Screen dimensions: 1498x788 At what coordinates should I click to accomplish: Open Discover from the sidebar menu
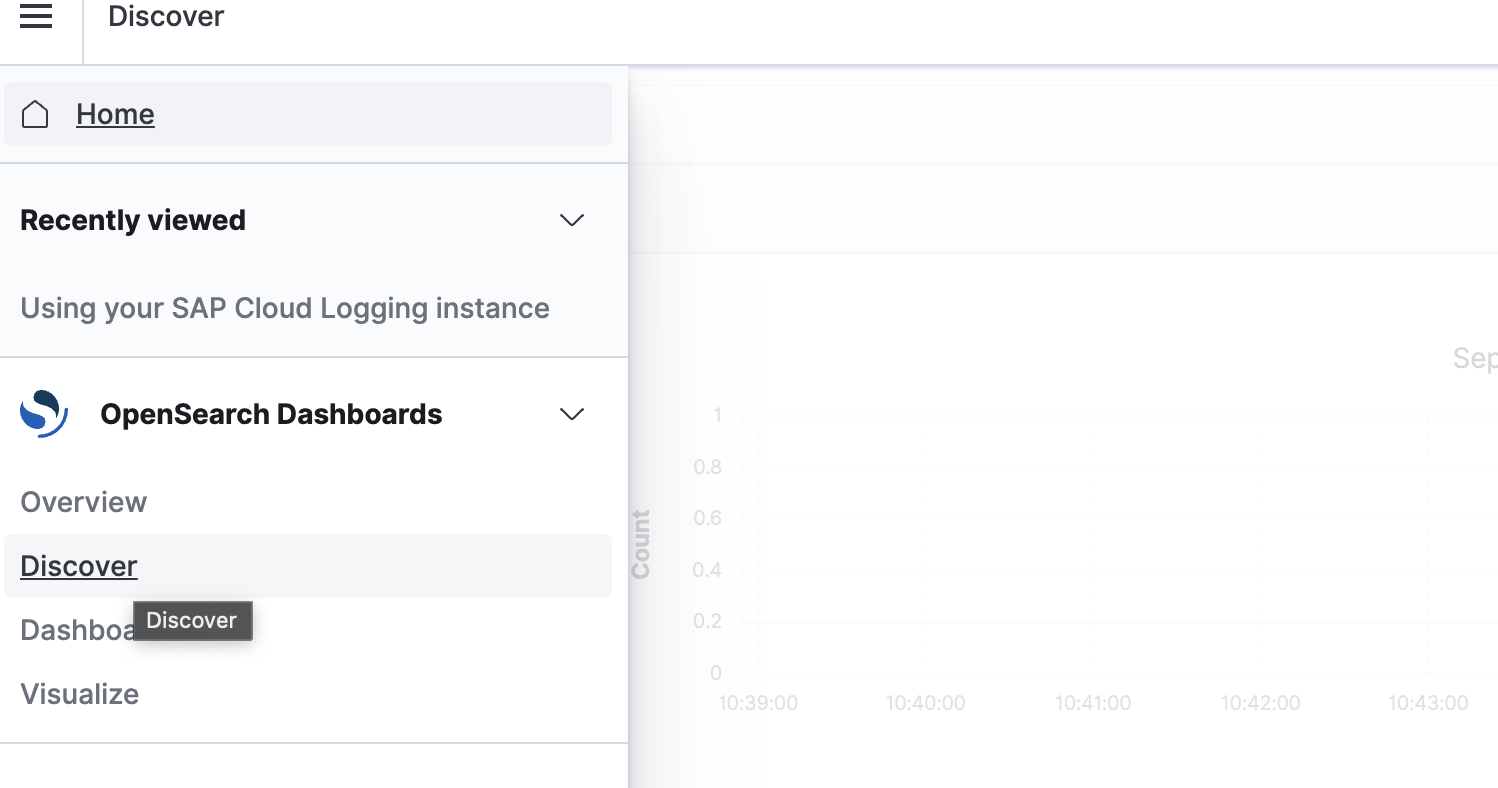tap(78, 565)
